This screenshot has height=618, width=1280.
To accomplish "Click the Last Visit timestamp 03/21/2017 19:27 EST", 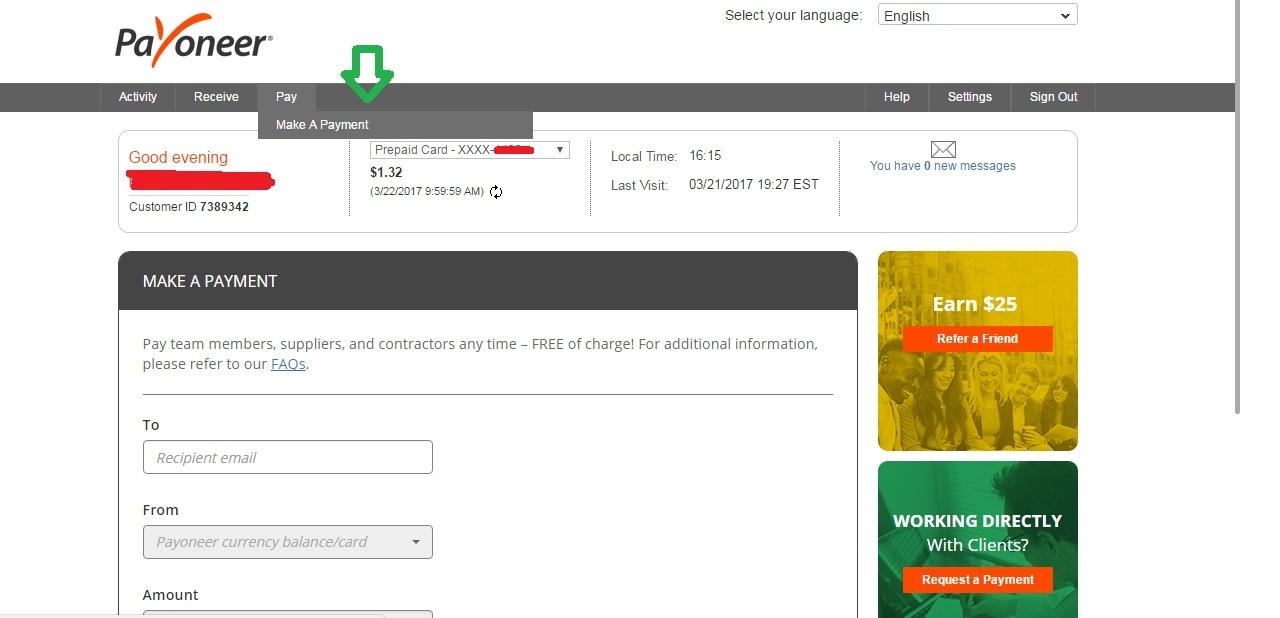I will coord(754,185).
